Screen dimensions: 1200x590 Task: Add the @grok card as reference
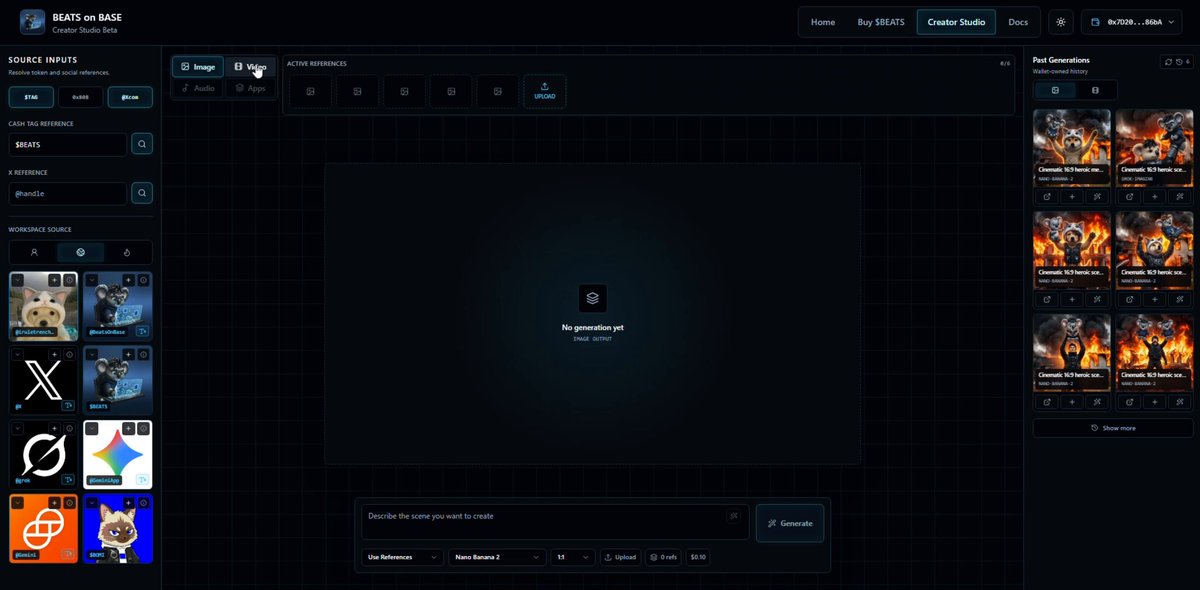click(55, 428)
